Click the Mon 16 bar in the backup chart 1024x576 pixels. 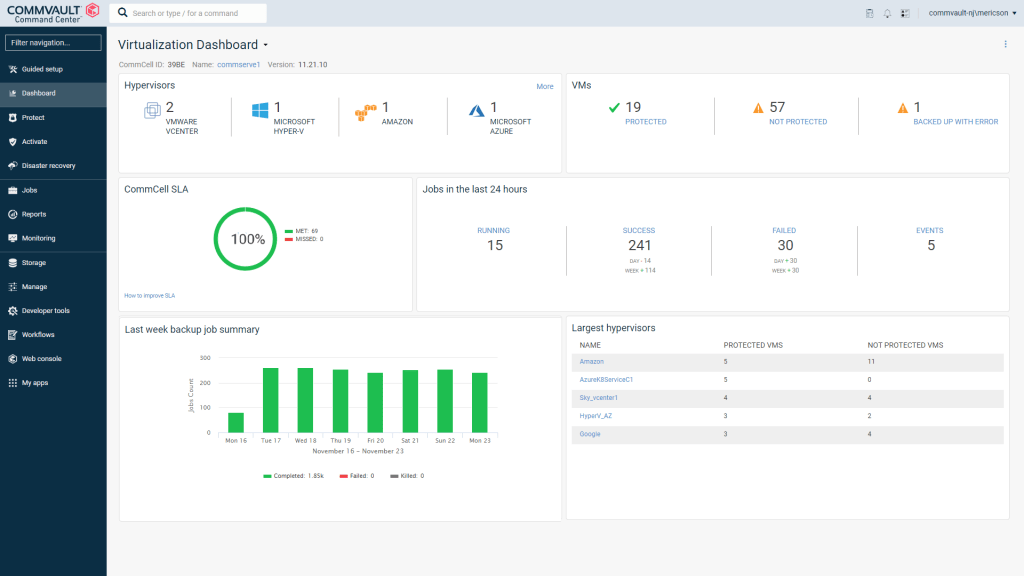236,423
